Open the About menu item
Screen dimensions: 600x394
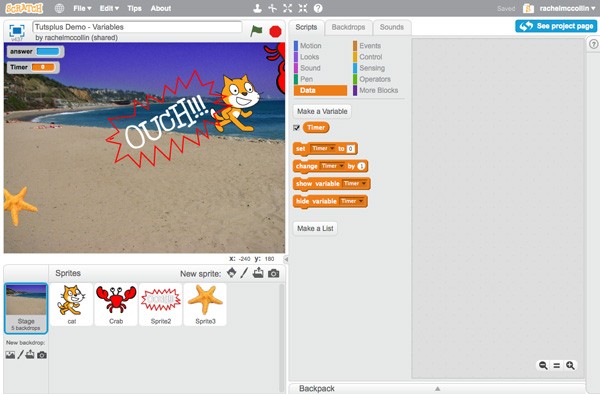click(161, 8)
